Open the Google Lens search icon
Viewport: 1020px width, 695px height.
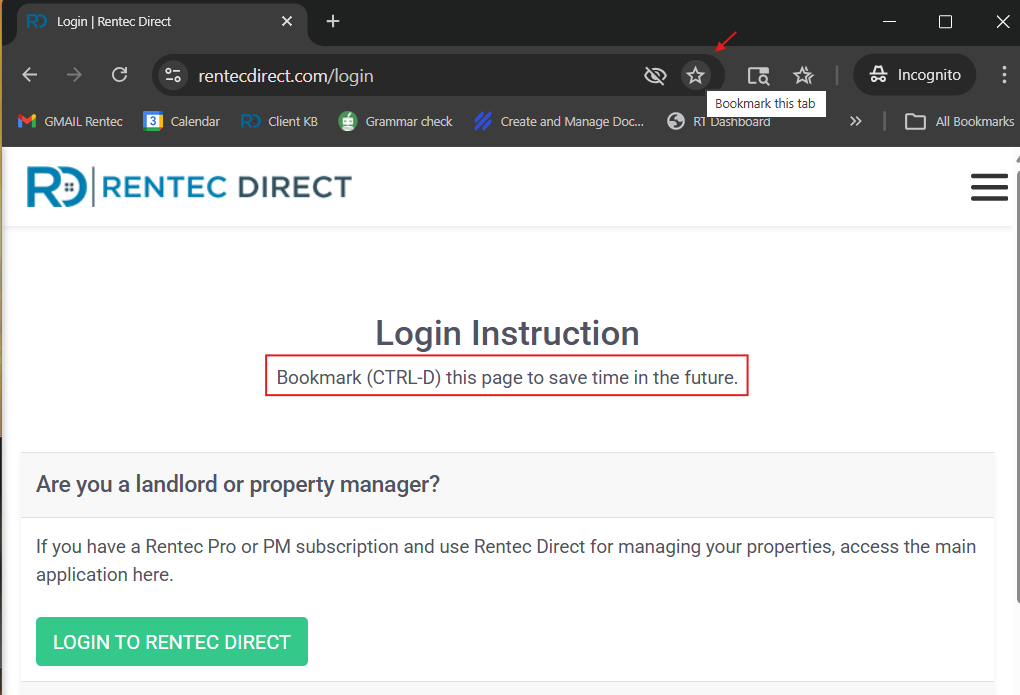point(758,75)
